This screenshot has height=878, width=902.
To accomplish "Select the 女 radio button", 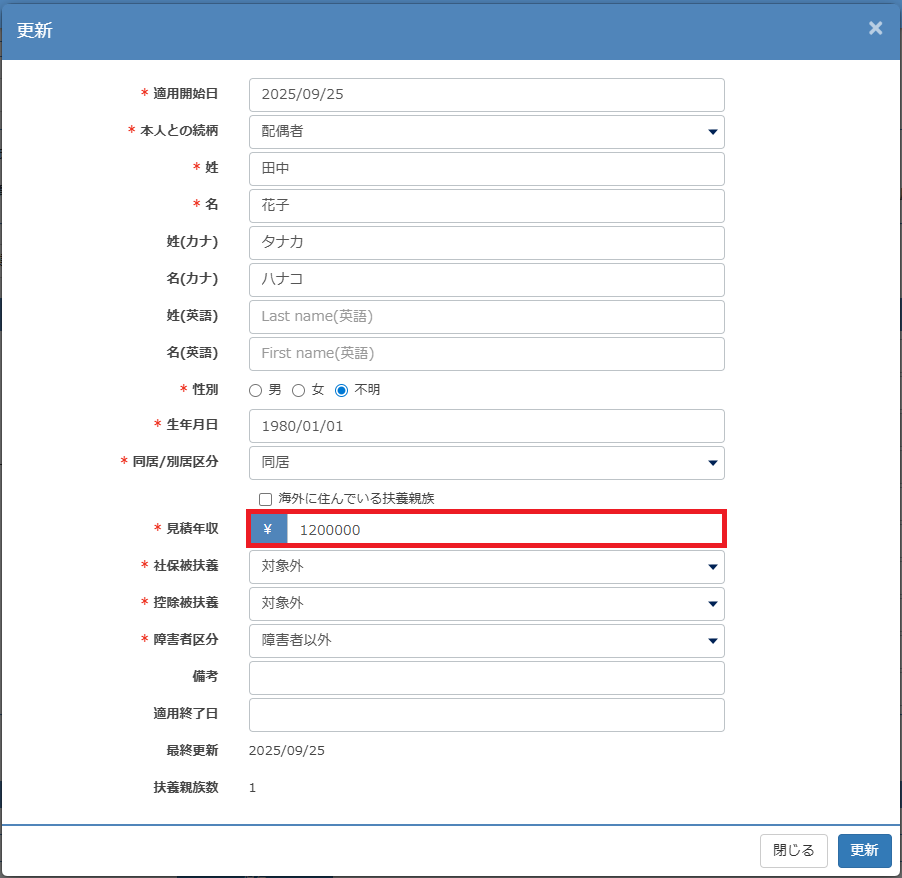I will click(x=298, y=390).
